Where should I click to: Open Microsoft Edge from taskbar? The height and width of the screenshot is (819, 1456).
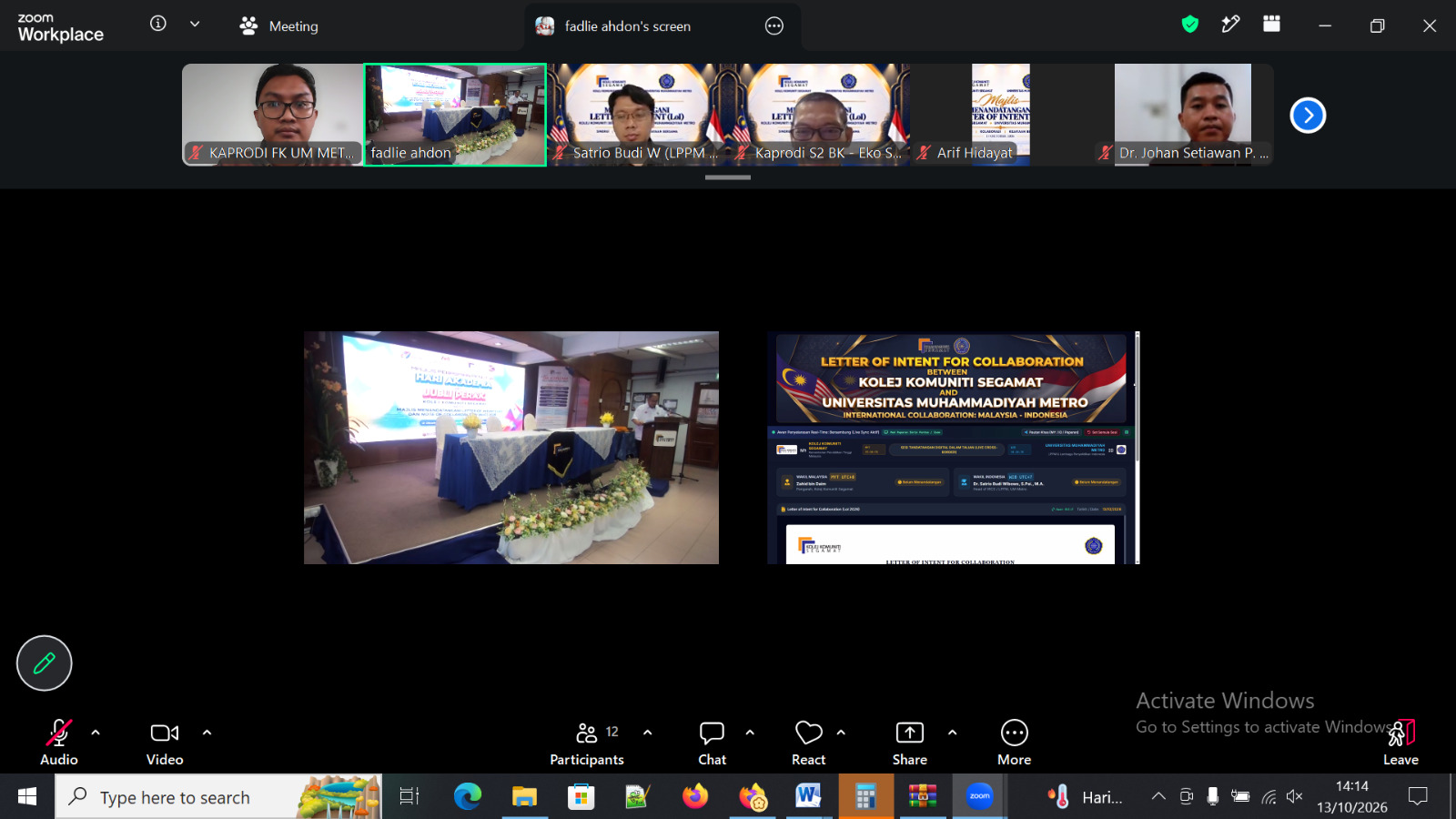[x=468, y=797]
